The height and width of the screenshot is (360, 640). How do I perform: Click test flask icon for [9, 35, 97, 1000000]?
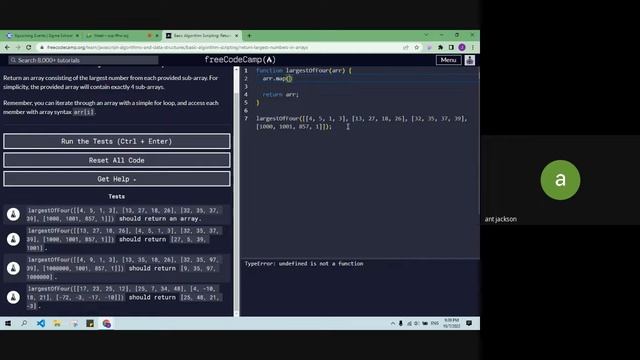pyautogui.click(x=13, y=268)
